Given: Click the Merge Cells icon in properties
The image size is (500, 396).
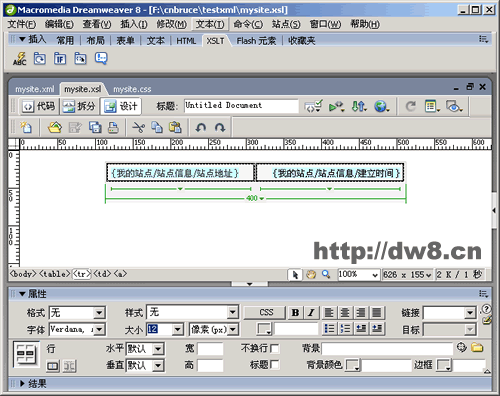Looking at the screenshot, I should pyautogui.click(x=53, y=366).
